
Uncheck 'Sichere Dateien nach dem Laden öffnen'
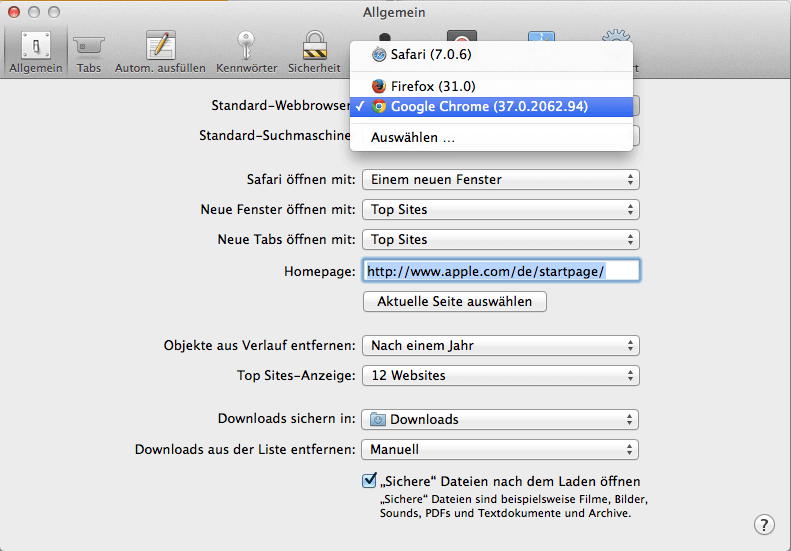[369, 480]
